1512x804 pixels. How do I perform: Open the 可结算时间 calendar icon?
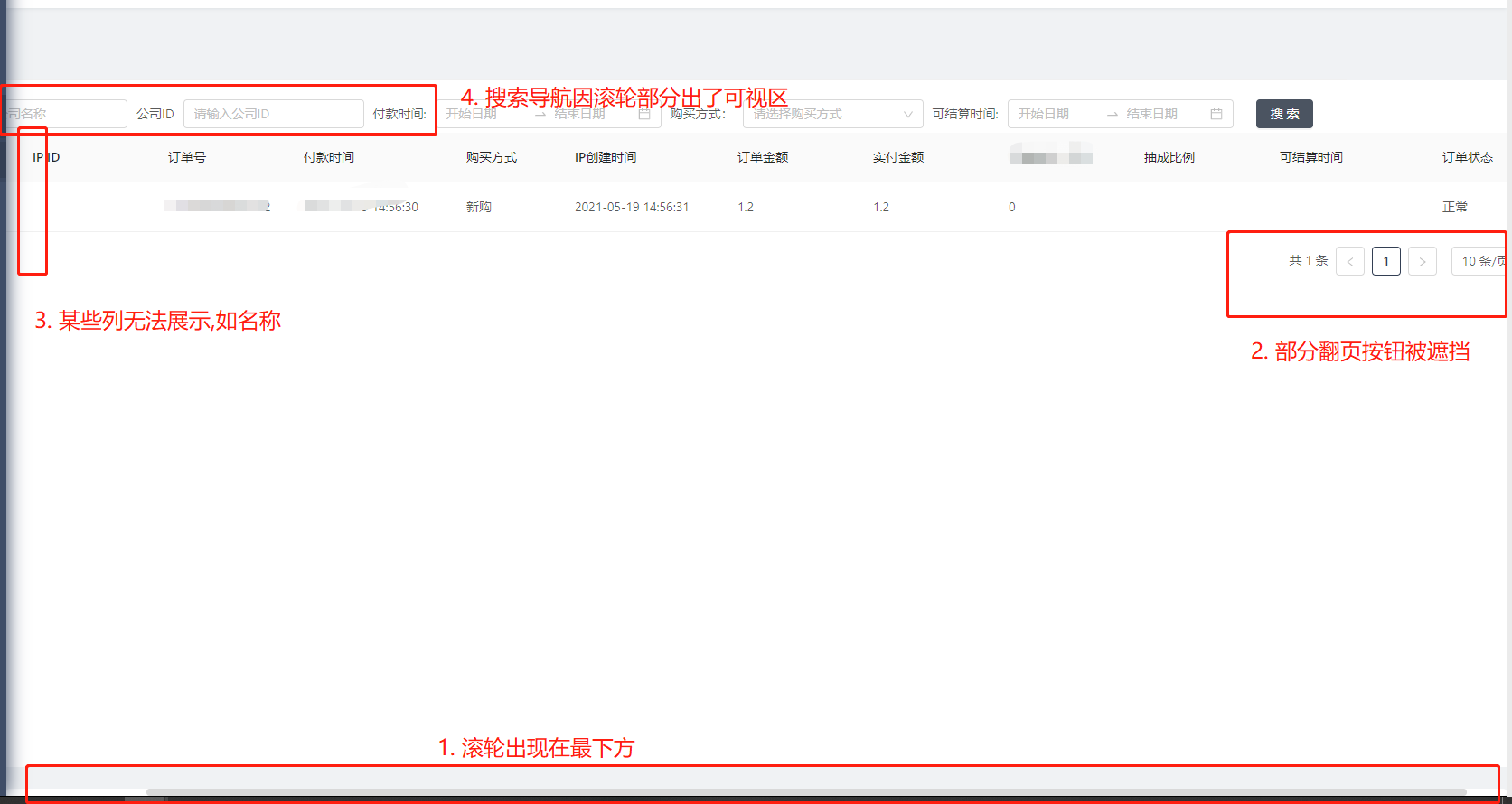coord(1216,114)
